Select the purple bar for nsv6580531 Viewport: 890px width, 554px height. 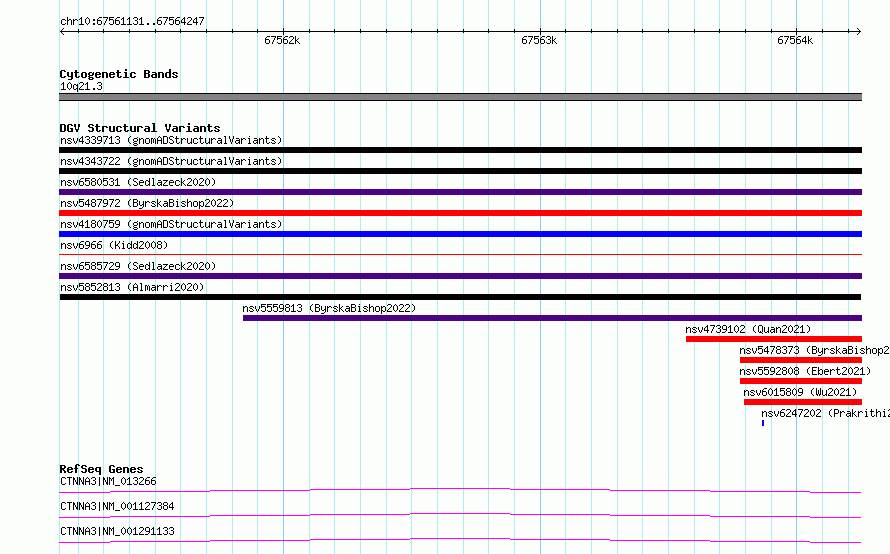click(460, 192)
